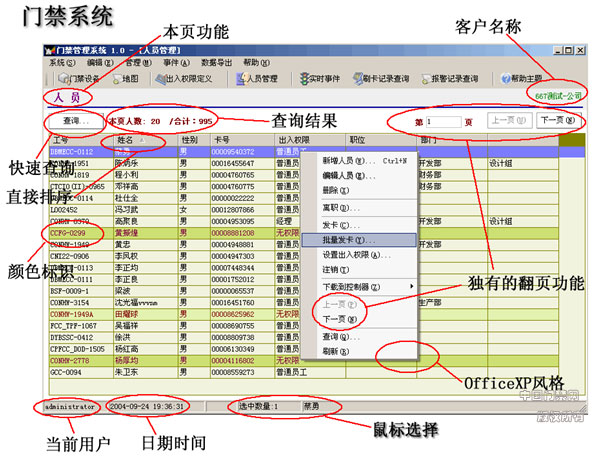Image resolution: width=595 pixels, height=456 pixels.
Task: Open the 实时事件 traffic-light icon
Action: tap(304, 79)
